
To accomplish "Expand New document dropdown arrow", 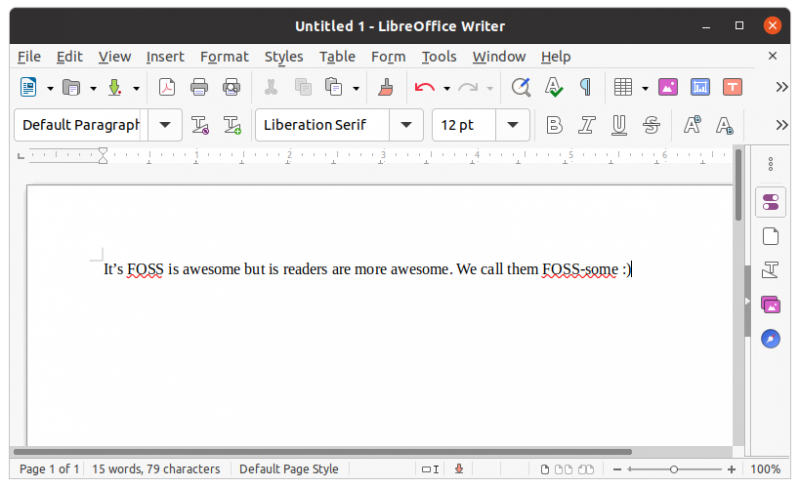I will 50,88.
